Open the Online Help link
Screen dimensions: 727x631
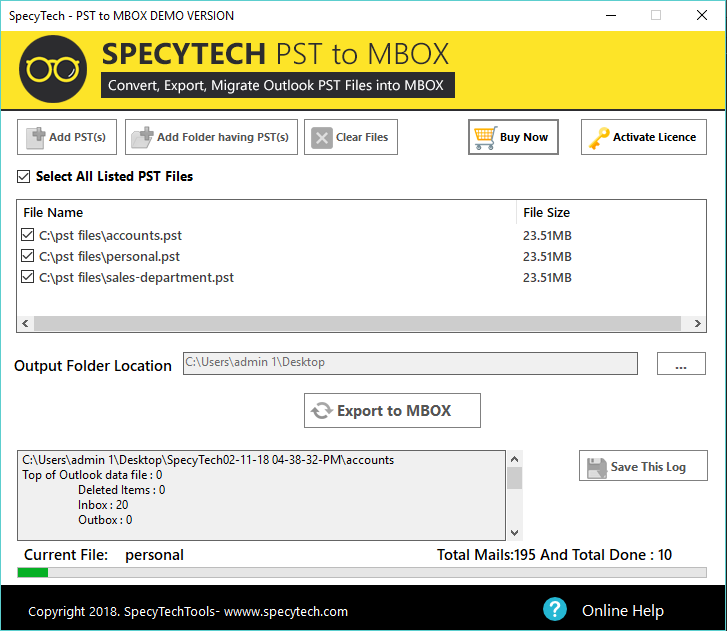tap(623, 611)
